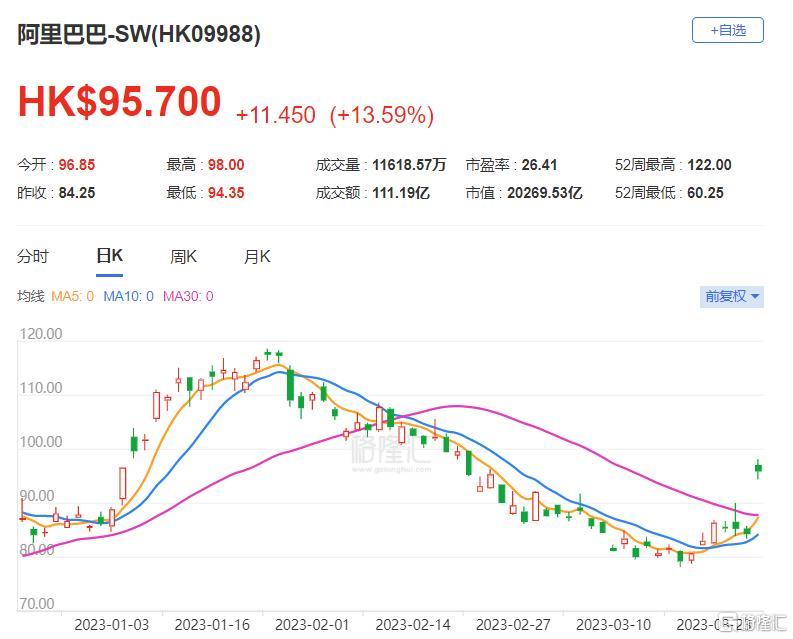Image resolution: width=793 pixels, height=639 pixels.
Task: Click the 今开 value 96.85
Action: pyautogui.click(x=77, y=165)
